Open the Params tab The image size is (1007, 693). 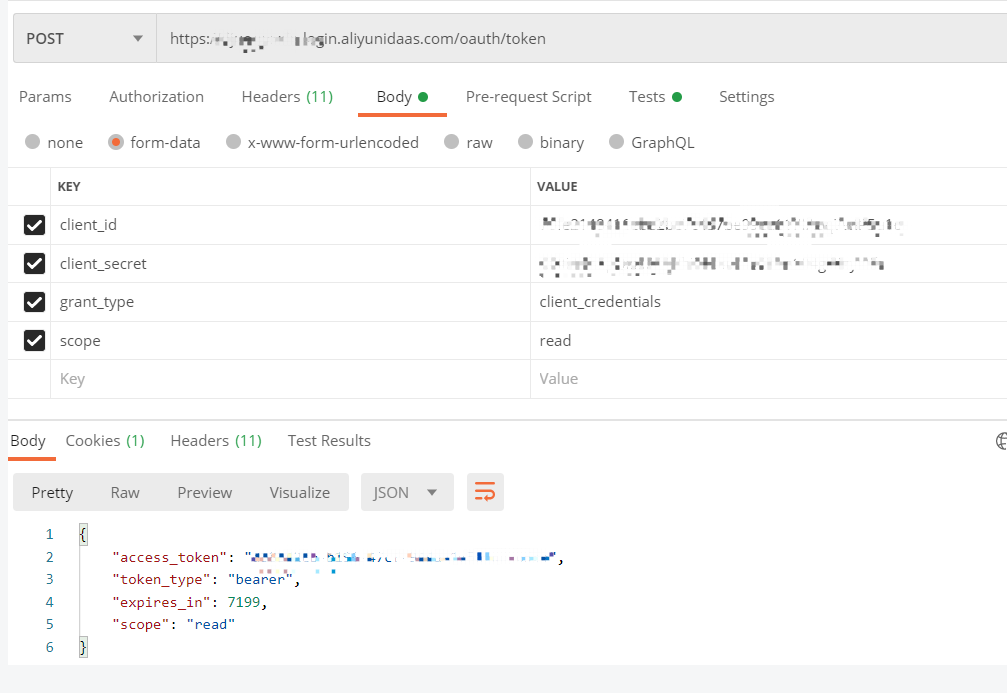click(45, 97)
